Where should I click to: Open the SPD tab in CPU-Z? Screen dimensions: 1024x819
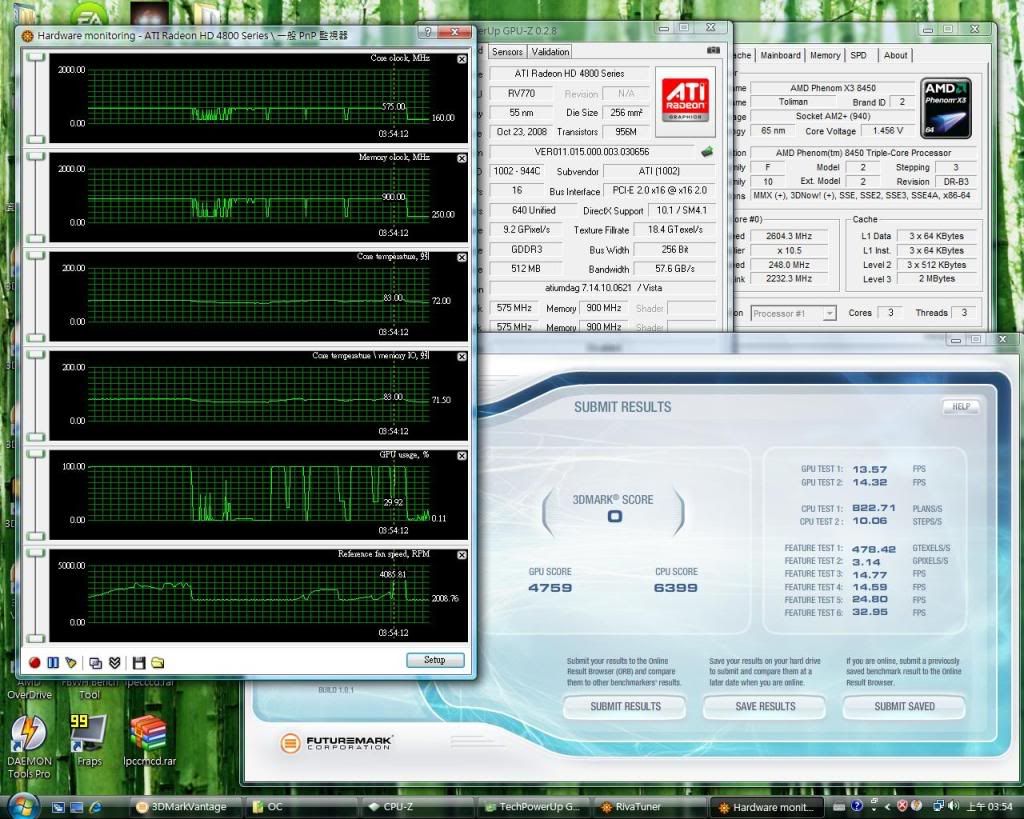858,56
